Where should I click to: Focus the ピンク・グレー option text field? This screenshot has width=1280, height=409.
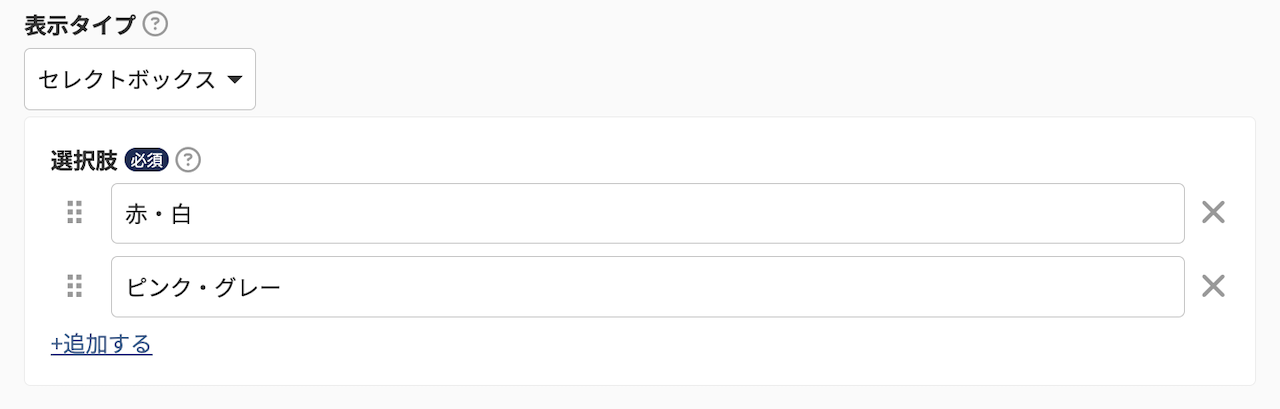[x=648, y=287]
